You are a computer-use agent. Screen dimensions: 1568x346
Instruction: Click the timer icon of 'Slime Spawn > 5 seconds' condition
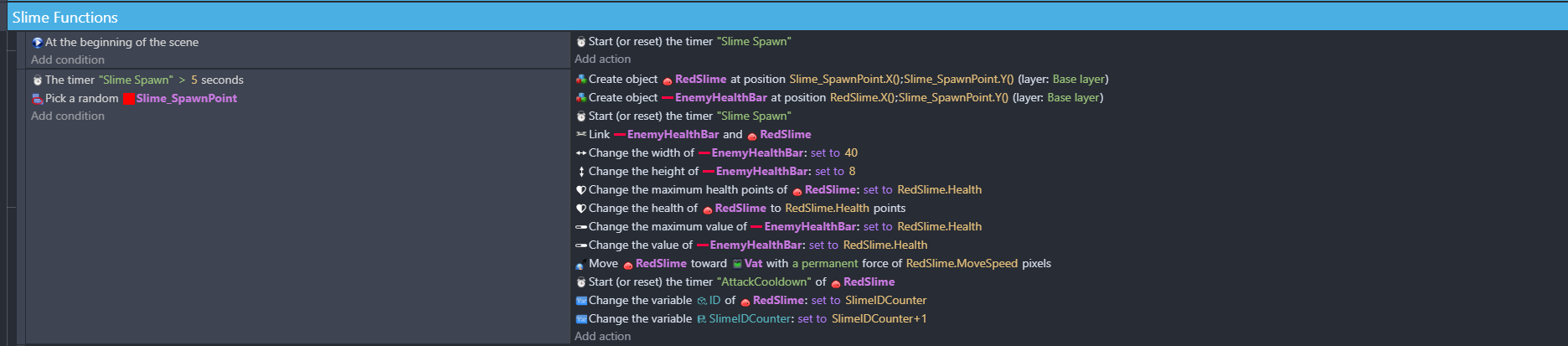(x=37, y=80)
